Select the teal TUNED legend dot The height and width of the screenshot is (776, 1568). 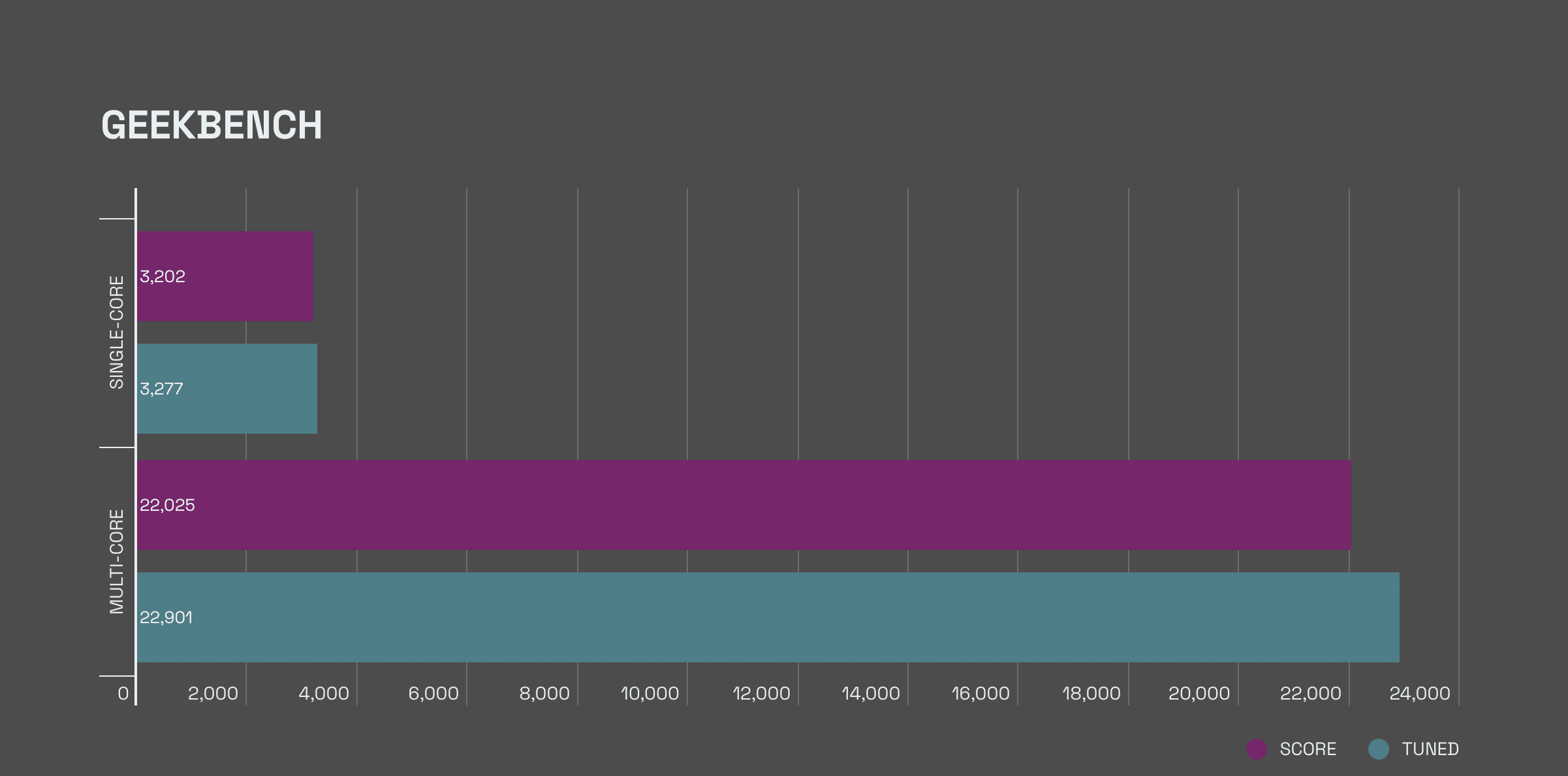point(1379,749)
